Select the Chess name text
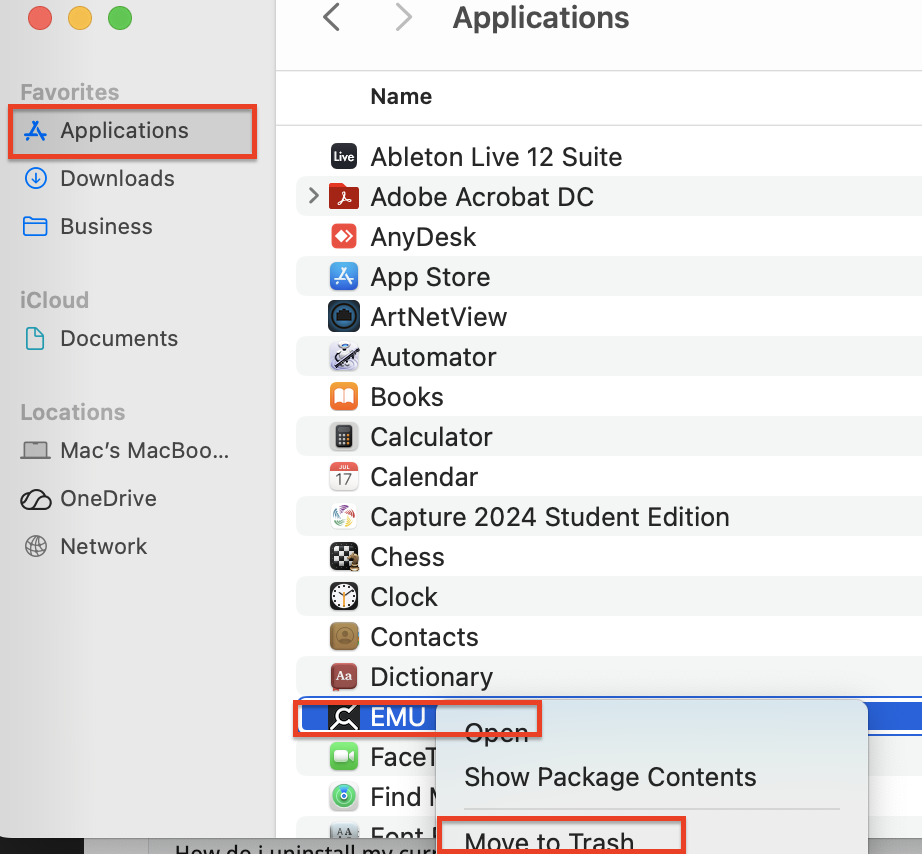 coord(407,557)
